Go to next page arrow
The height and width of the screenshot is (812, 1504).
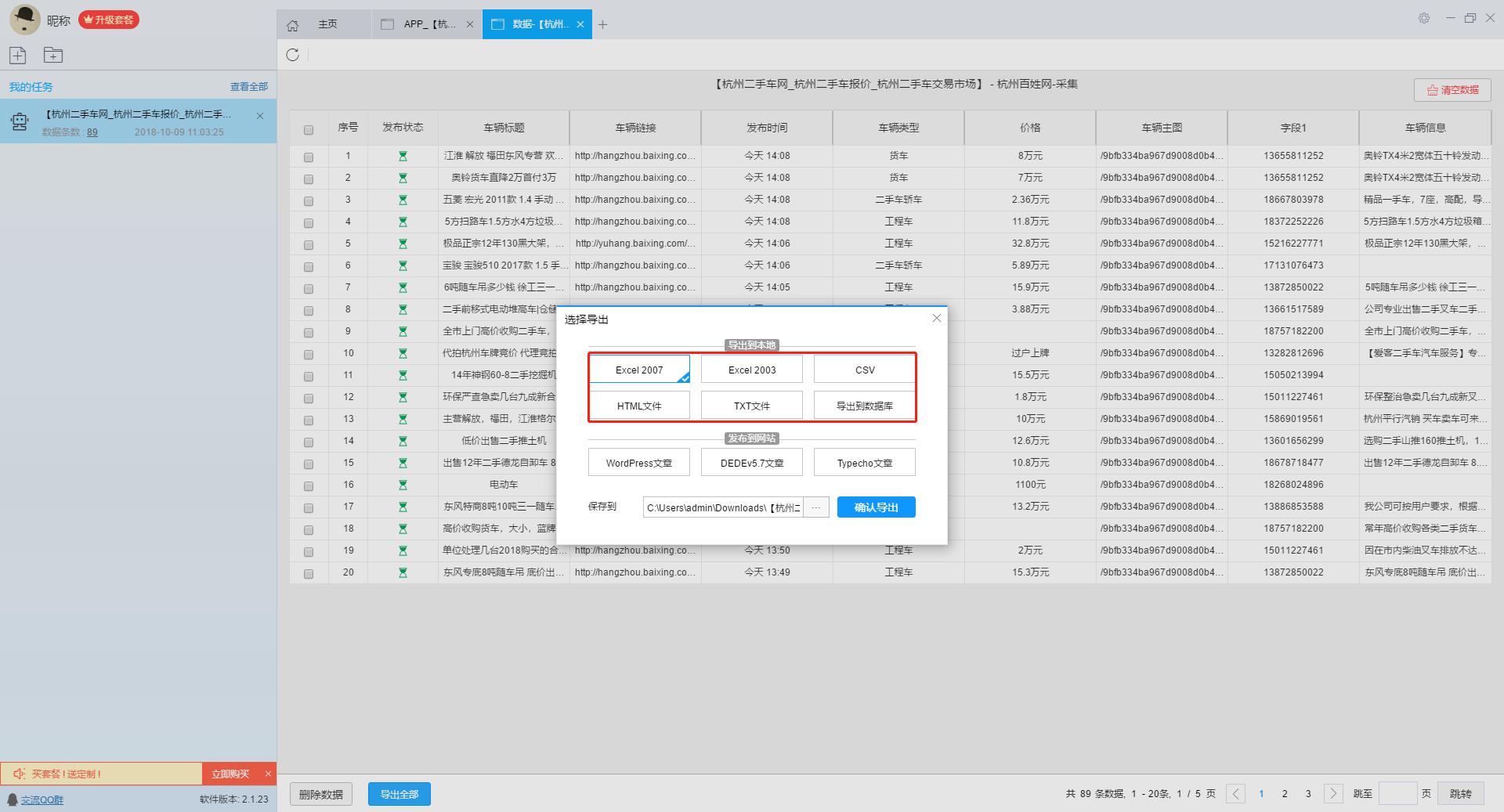[x=1333, y=794]
